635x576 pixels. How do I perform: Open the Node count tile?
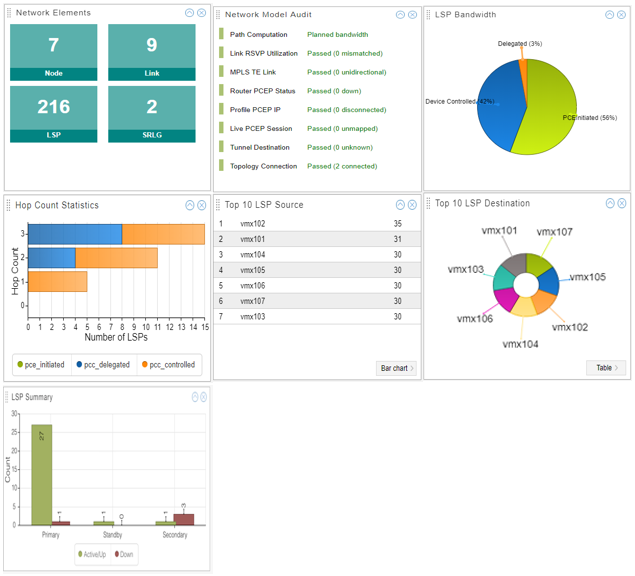coord(54,52)
